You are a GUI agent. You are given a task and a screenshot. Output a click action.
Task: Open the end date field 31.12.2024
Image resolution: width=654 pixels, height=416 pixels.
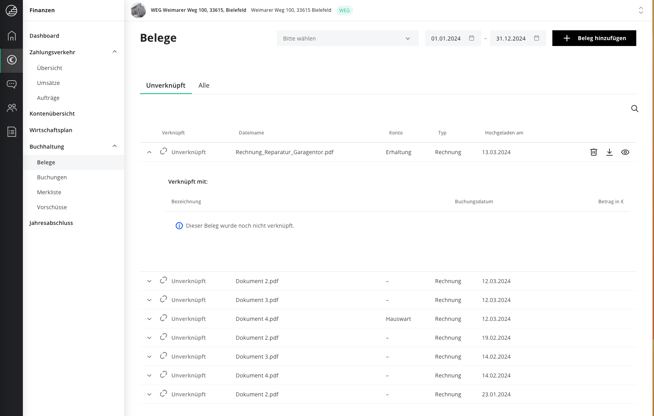coord(517,38)
